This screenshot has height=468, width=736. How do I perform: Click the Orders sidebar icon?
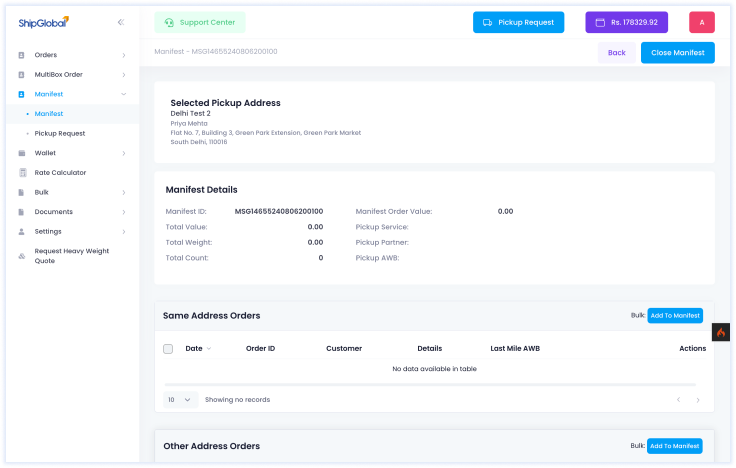point(22,55)
